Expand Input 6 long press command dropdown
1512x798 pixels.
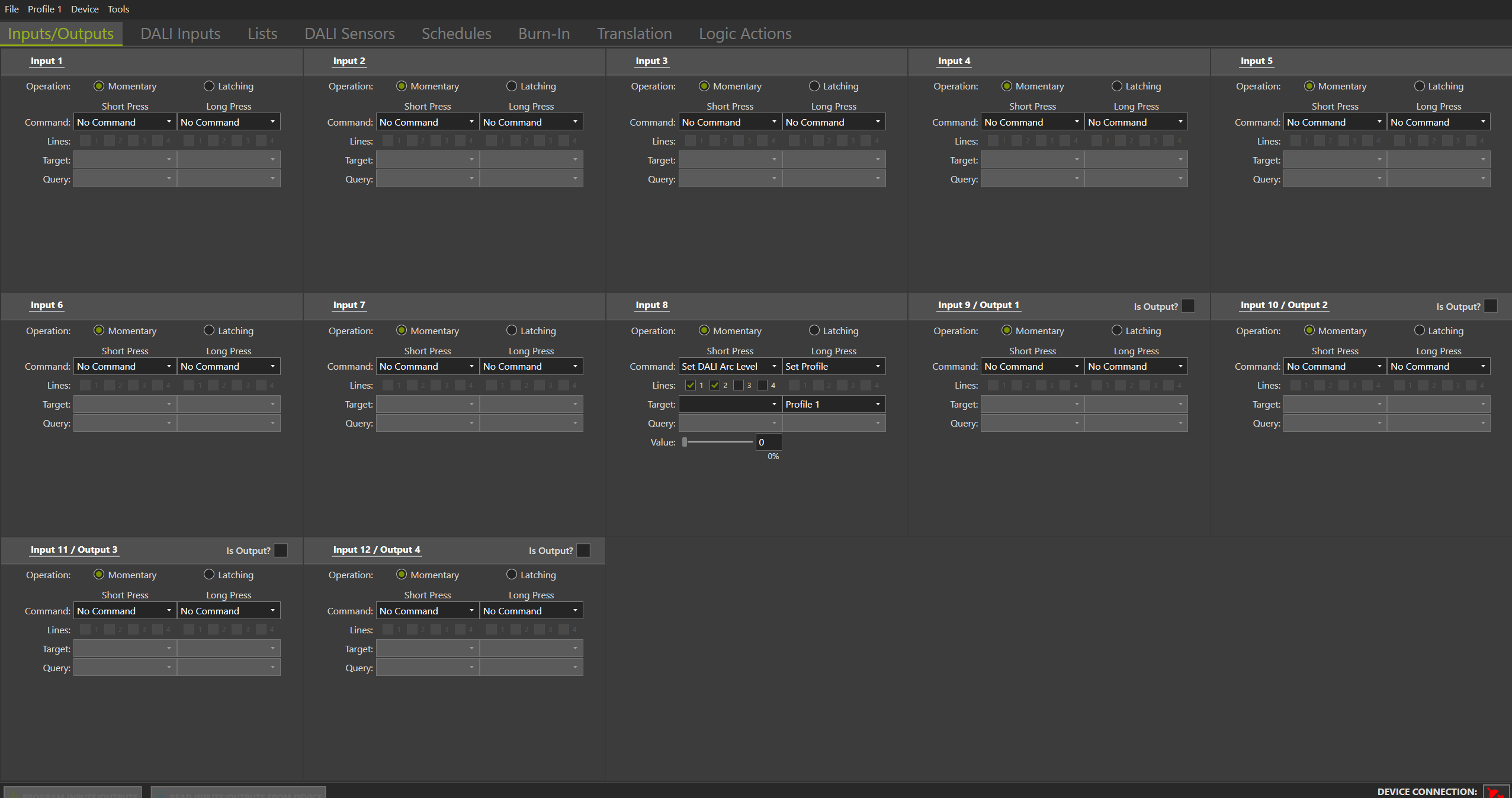(229, 367)
